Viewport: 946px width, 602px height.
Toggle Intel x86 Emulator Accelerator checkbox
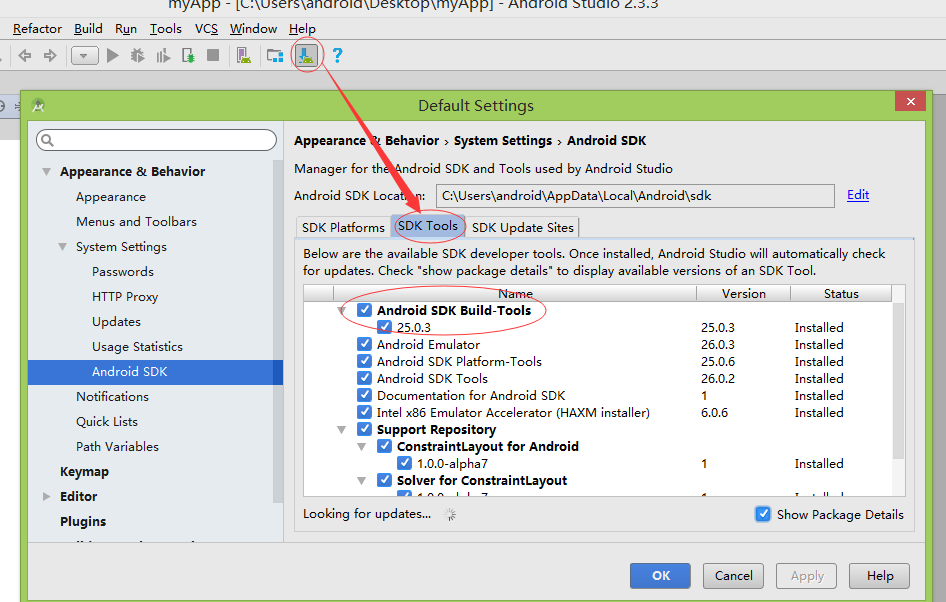click(x=364, y=412)
